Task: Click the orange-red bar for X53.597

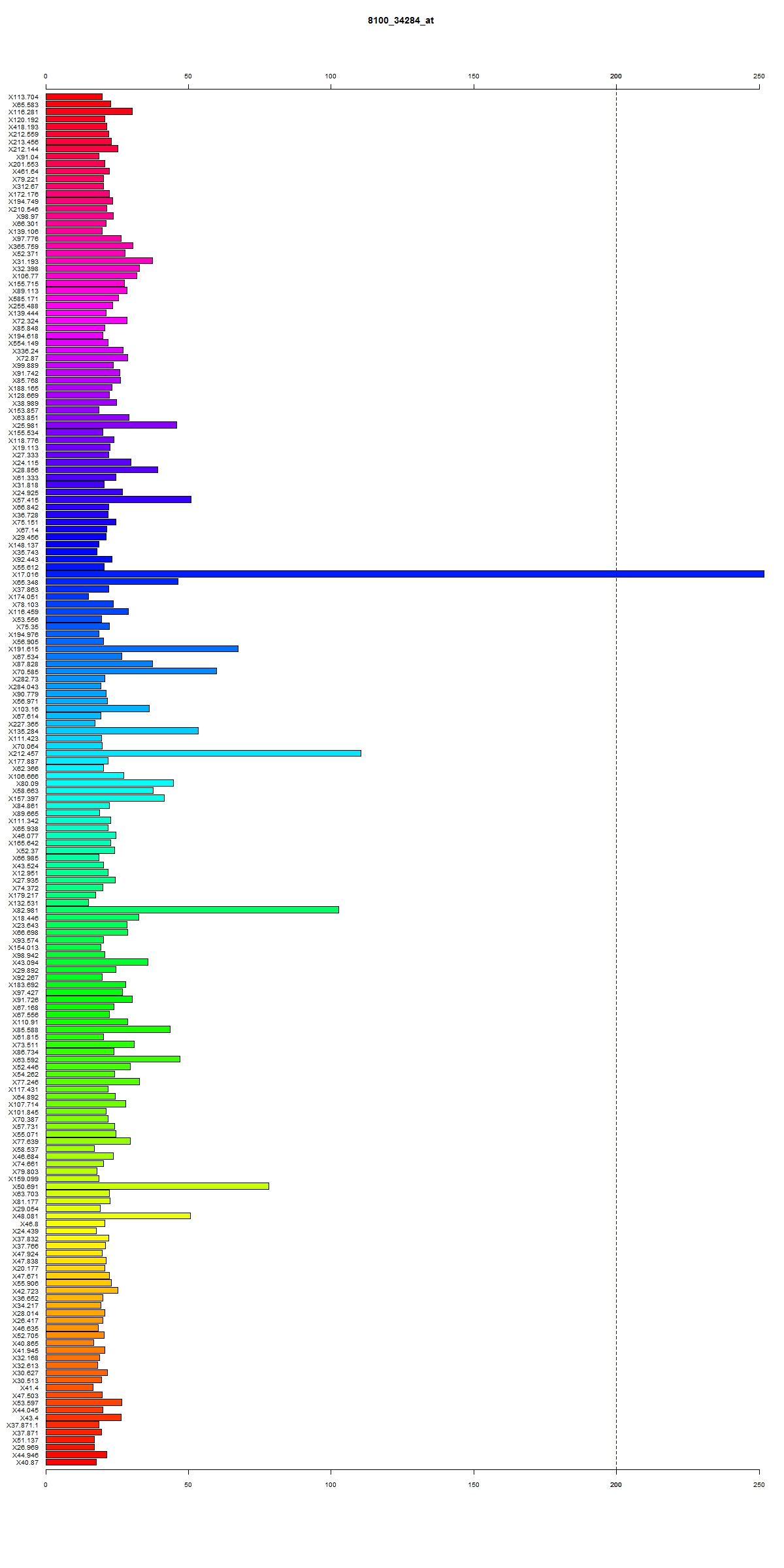Action: 84,1403
